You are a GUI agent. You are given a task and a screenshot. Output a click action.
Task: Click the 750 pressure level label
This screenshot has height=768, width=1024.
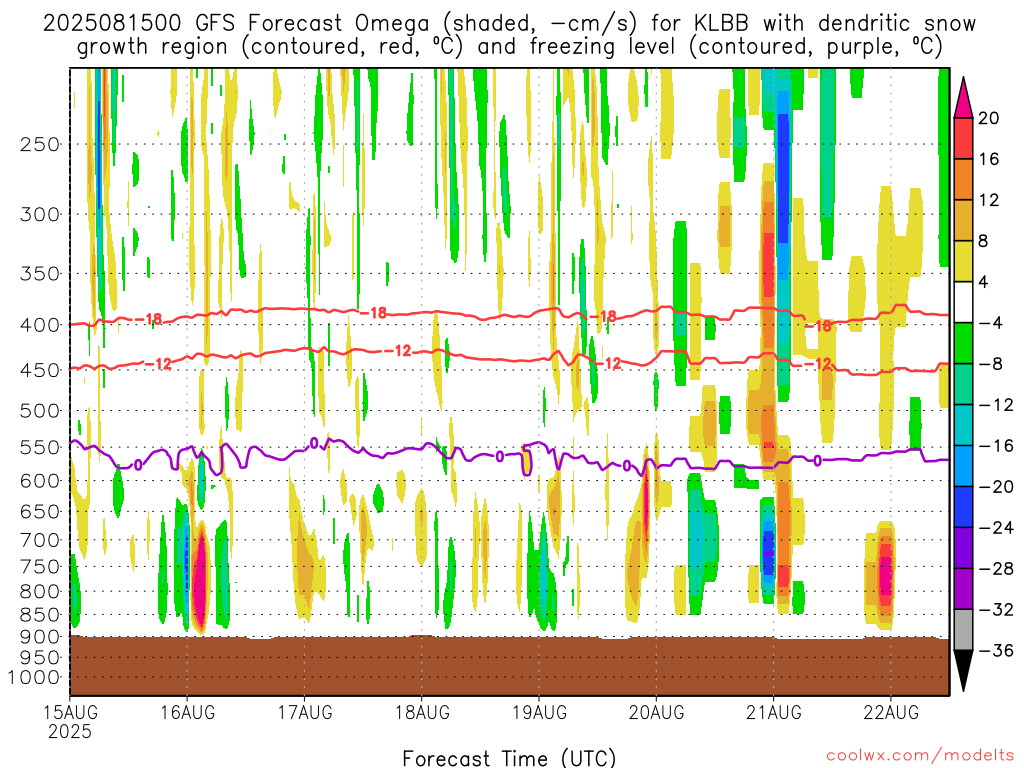click(x=39, y=567)
